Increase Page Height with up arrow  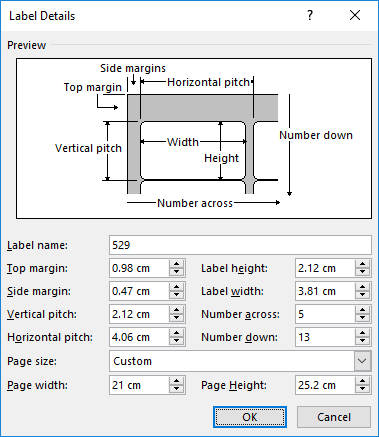tap(362, 381)
